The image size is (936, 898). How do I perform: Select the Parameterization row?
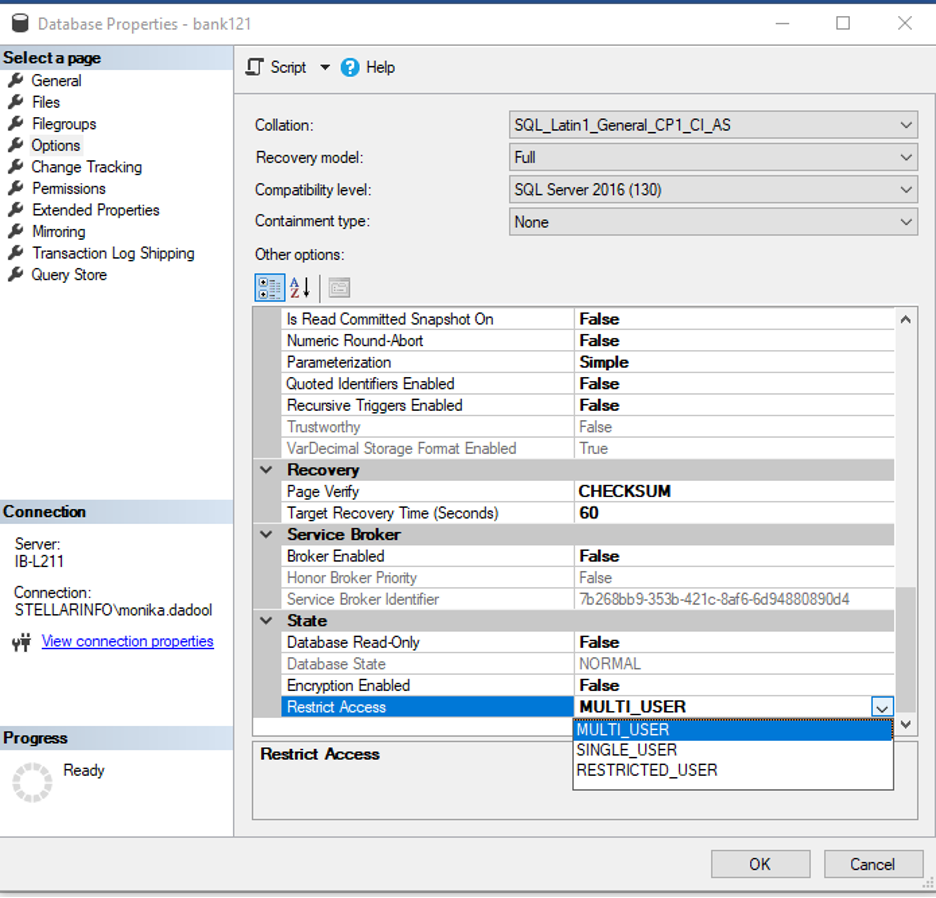coord(587,362)
